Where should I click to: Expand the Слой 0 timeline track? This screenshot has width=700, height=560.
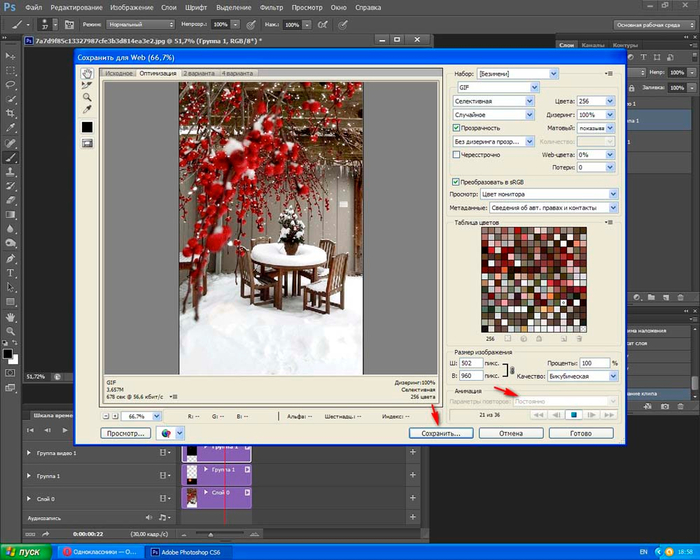coord(29,499)
